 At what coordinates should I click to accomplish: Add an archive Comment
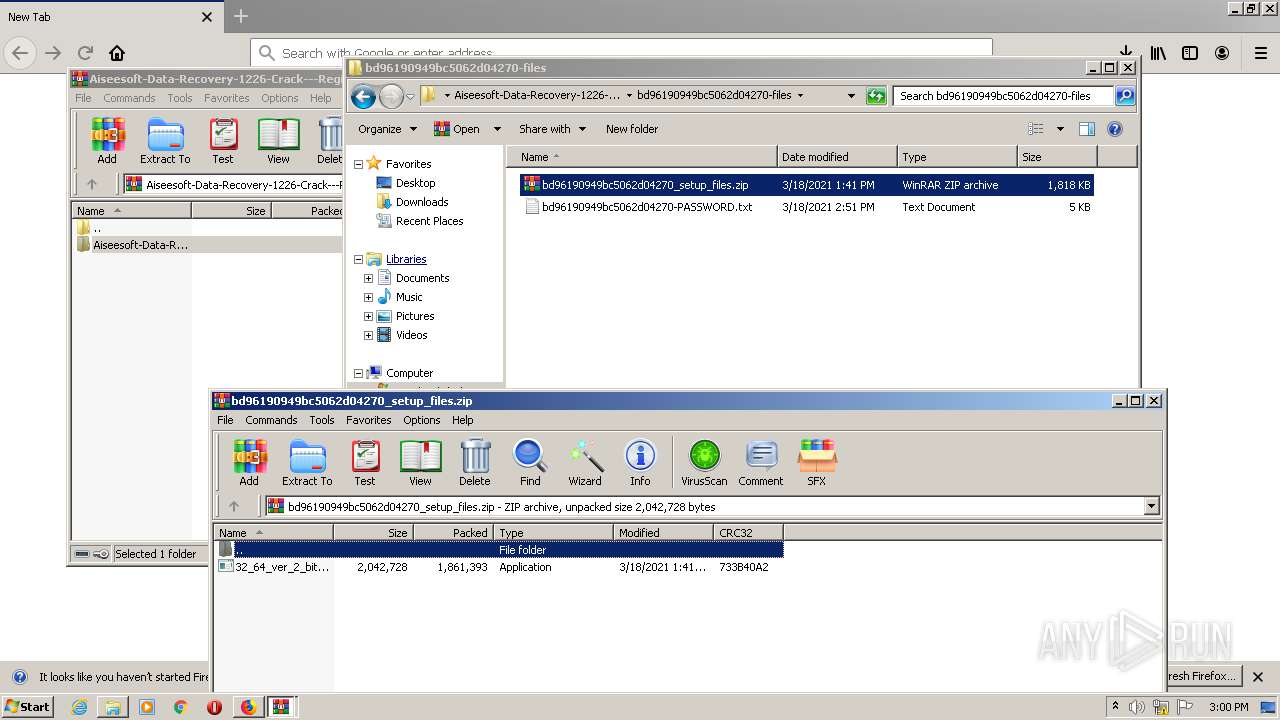[761, 463]
